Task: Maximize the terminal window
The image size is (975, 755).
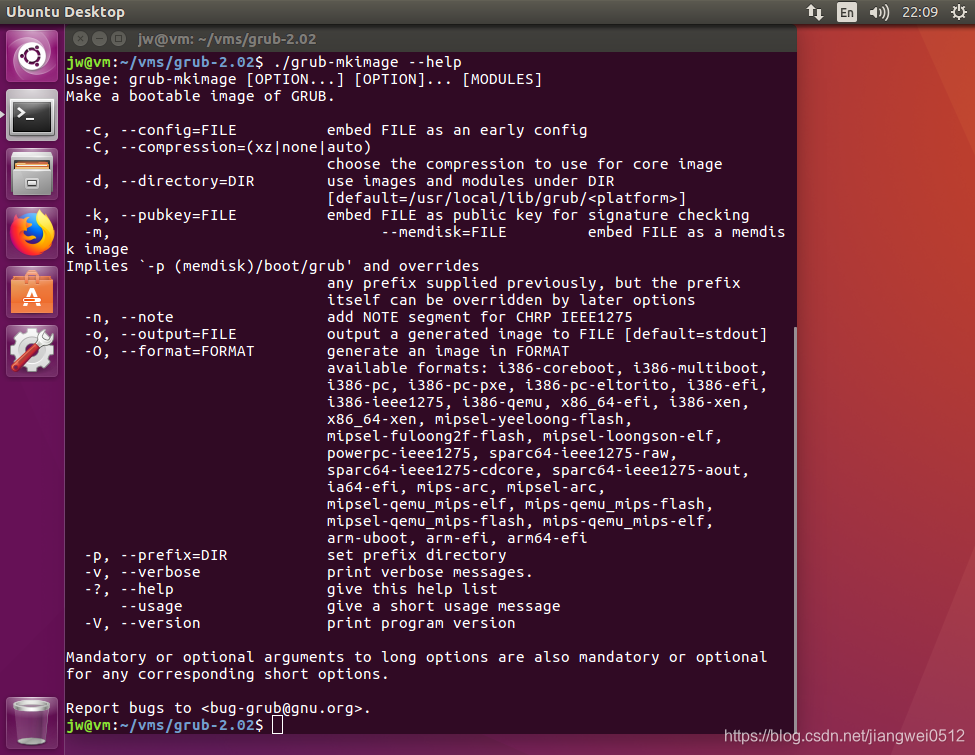Action: 118,39
